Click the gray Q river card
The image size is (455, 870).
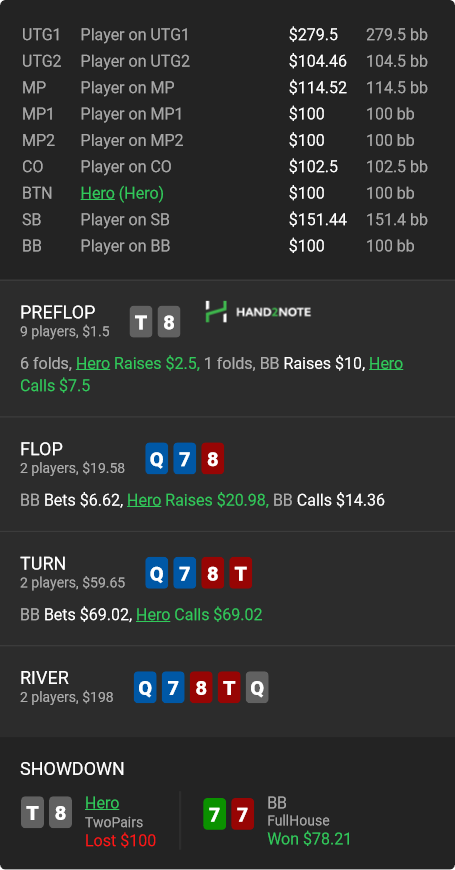pyautogui.click(x=257, y=687)
